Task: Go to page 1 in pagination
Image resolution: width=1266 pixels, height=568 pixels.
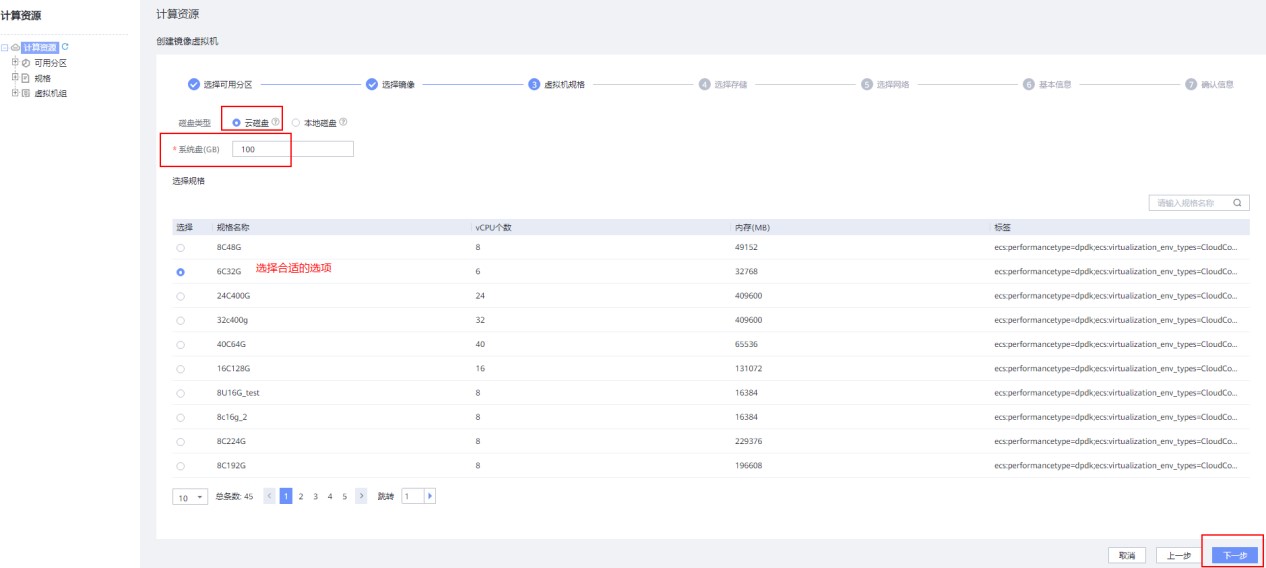Action: (286, 496)
